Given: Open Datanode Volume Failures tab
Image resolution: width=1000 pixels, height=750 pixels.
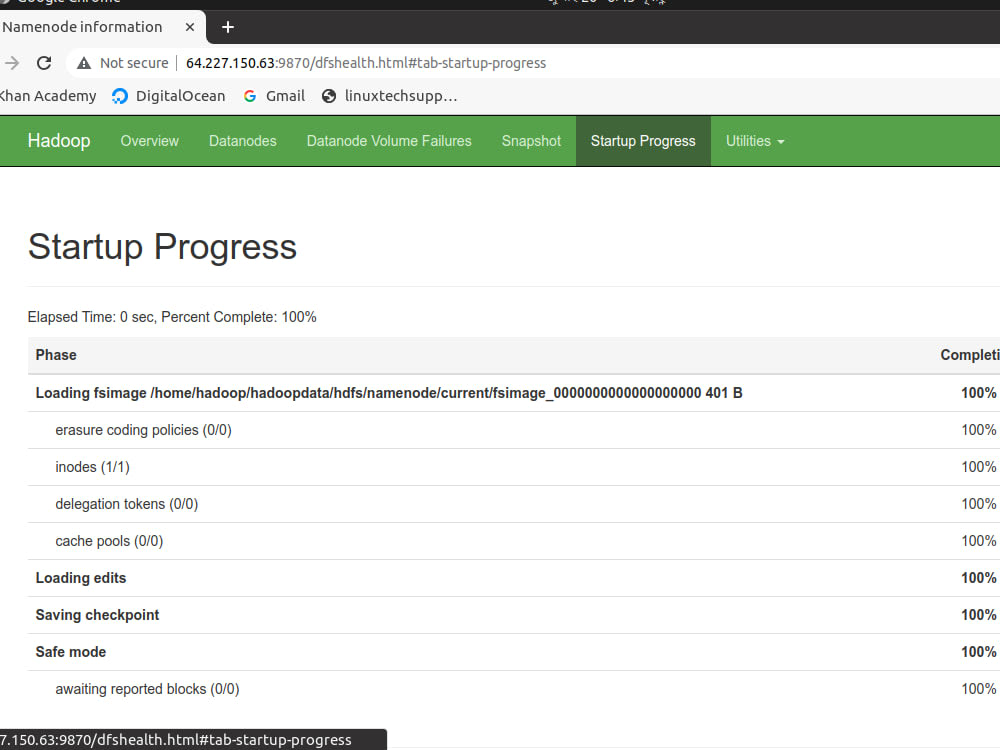Looking at the screenshot, I should pyautogui.click(x=389, y=141).
